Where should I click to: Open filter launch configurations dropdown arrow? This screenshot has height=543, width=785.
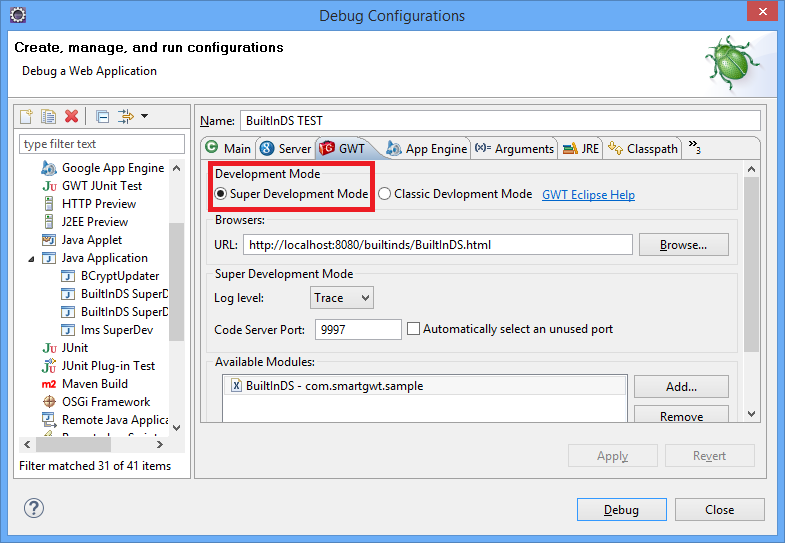145,117
